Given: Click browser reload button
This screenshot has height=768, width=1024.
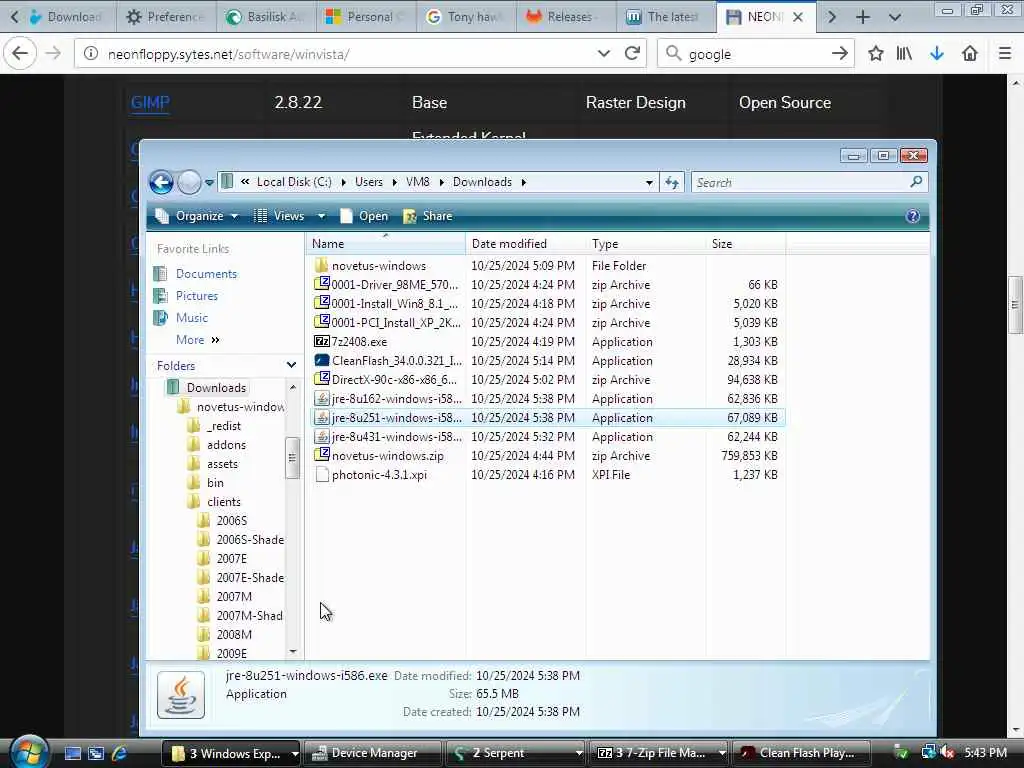Looking at the screenshot, I should [x=632, y=54].
